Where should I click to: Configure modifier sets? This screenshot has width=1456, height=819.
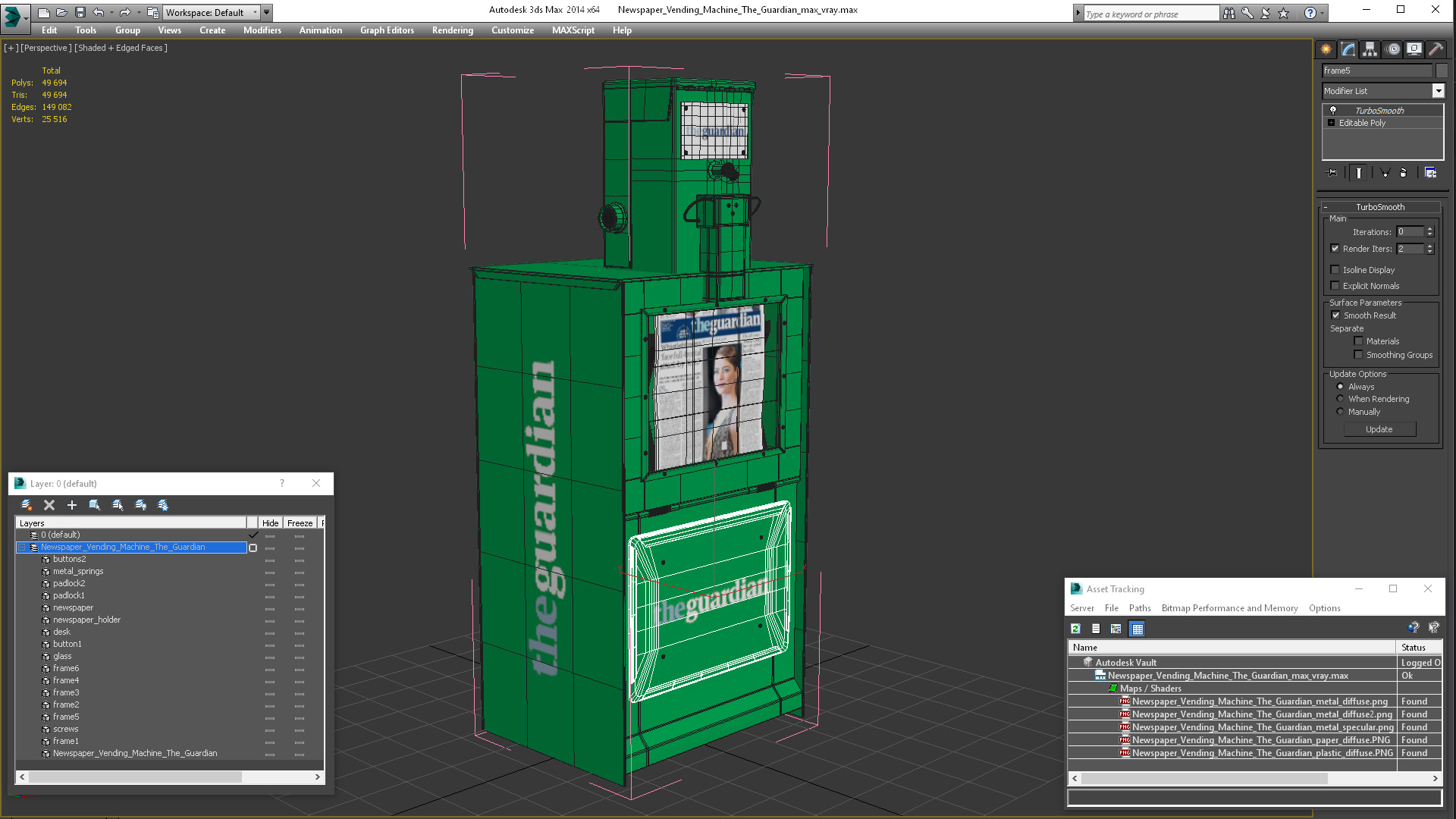(1430, 173)
